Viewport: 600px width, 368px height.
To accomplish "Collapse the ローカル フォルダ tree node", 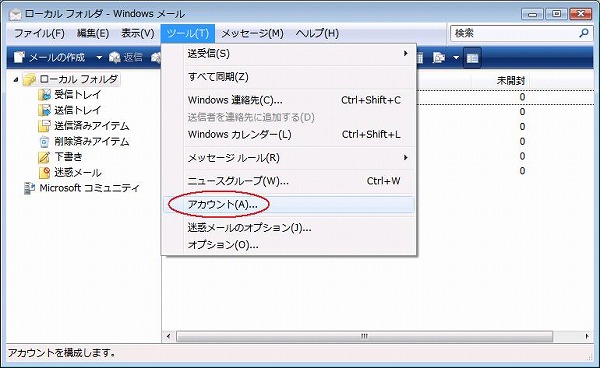I will point(16,80).
